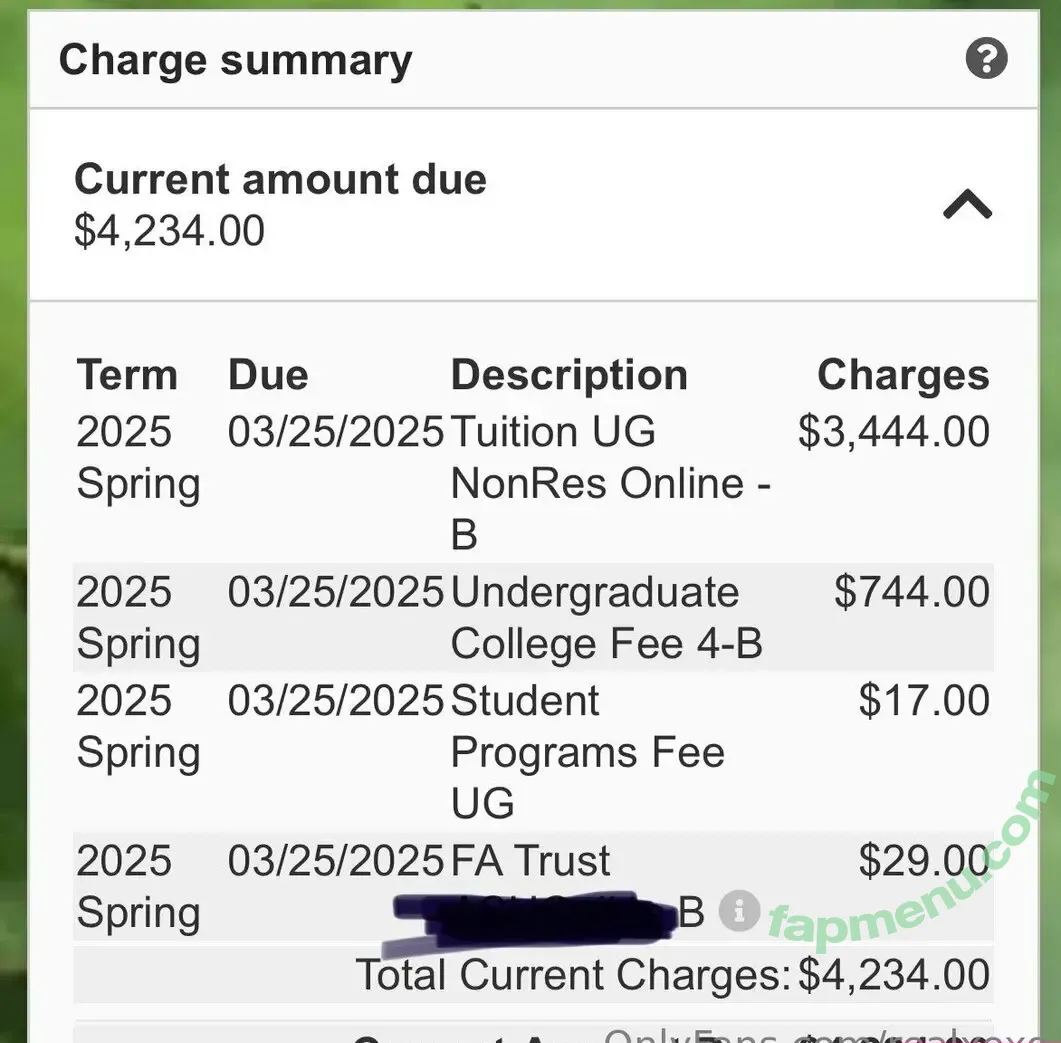Select the Undergraduate College Fee 4-B row
The width and height of the screenshot is (1061, 1043).
[533, 617]
